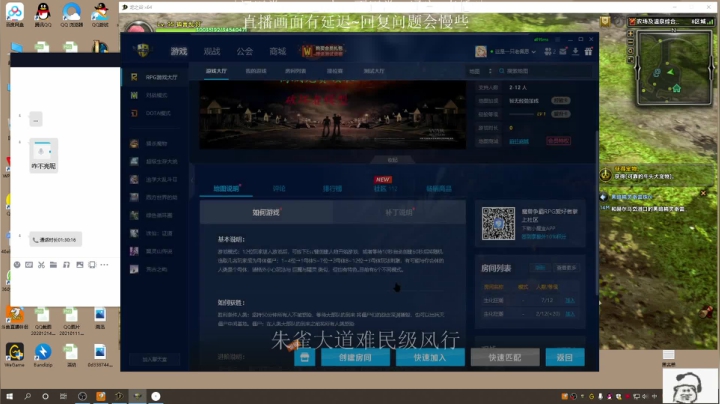Click the 快速加入 button
The image size is (720, 404).
[x=430, y=357]
